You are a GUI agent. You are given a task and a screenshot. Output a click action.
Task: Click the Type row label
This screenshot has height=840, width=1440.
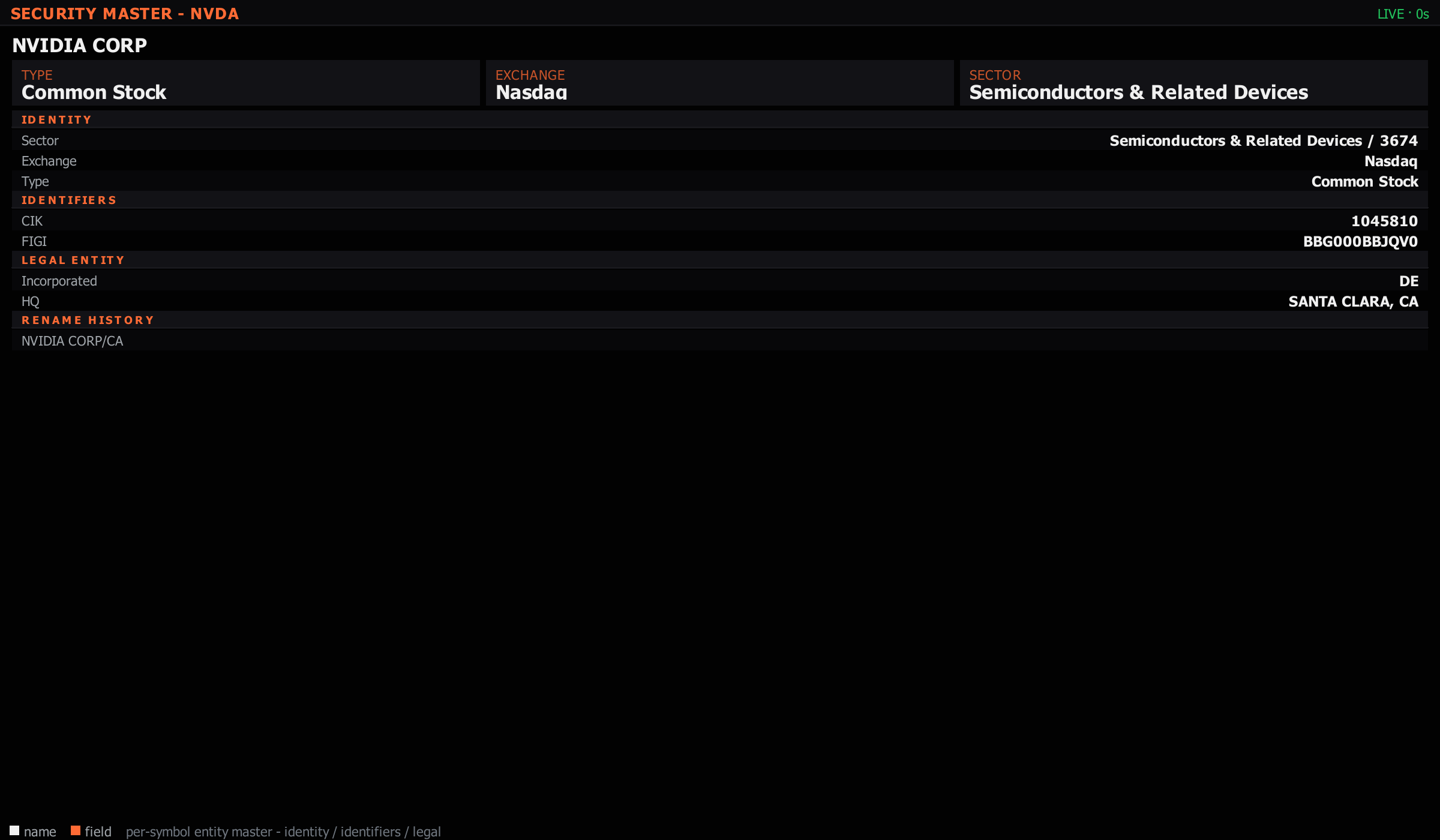[x=35, y=182]
